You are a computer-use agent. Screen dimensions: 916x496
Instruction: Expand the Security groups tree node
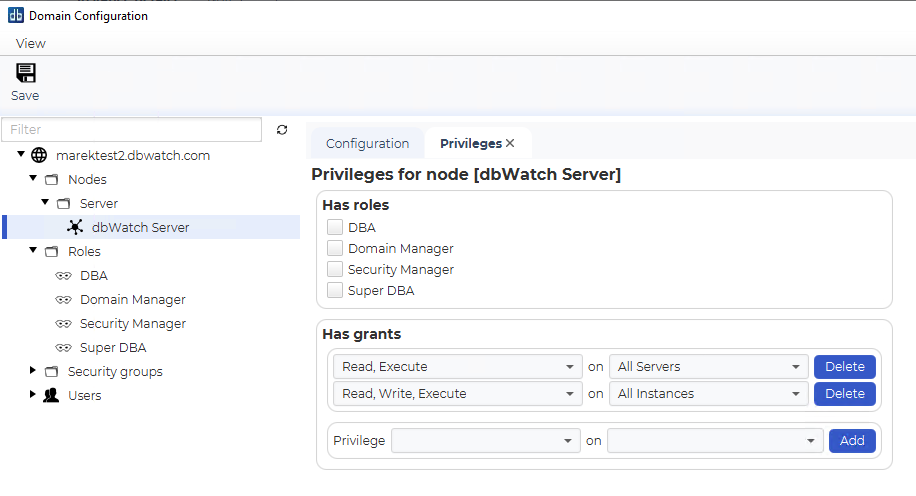coord(33,370)
